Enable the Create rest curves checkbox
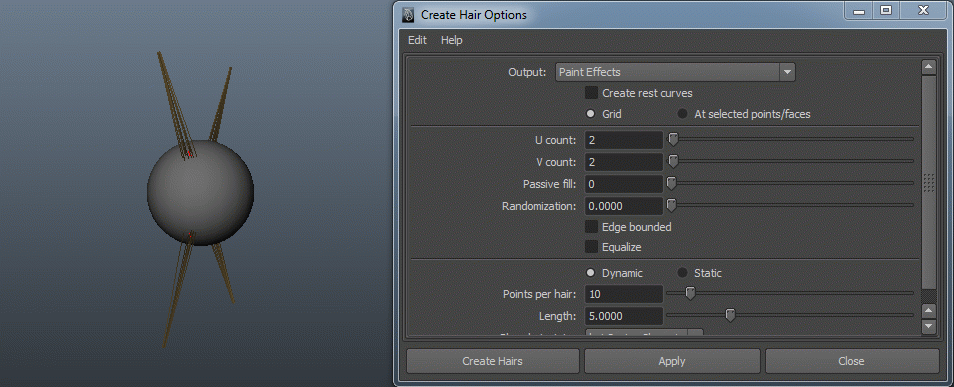The image size is (954, 387). click(x=591, y=93)
